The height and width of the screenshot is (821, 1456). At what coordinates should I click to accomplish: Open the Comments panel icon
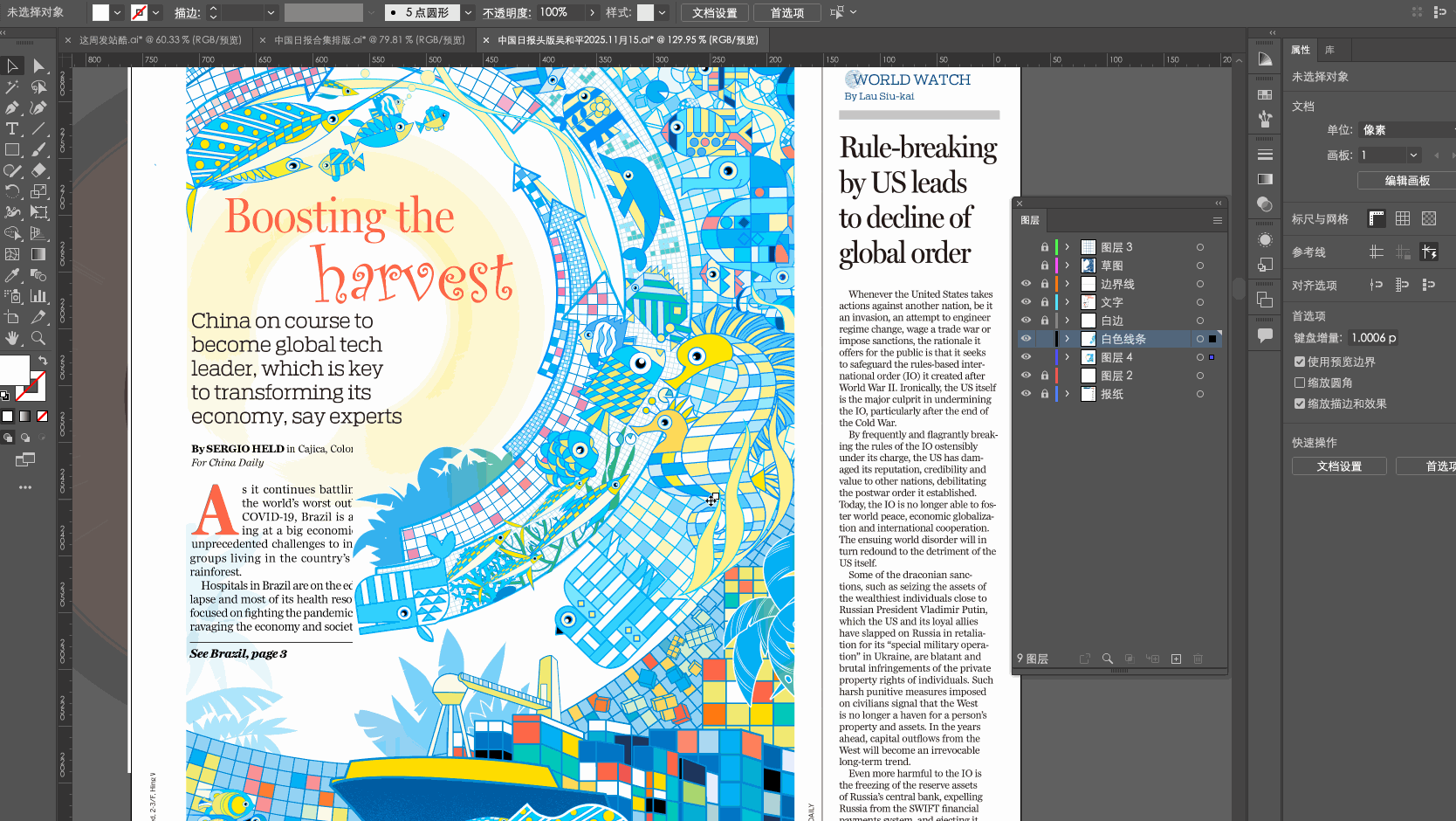[1265, 335]
